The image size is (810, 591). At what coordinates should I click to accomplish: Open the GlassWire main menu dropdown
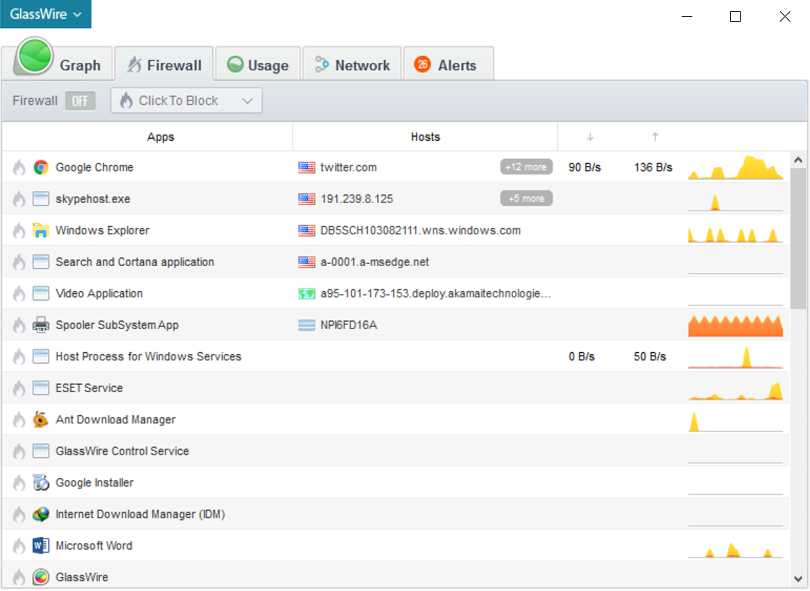45,14
